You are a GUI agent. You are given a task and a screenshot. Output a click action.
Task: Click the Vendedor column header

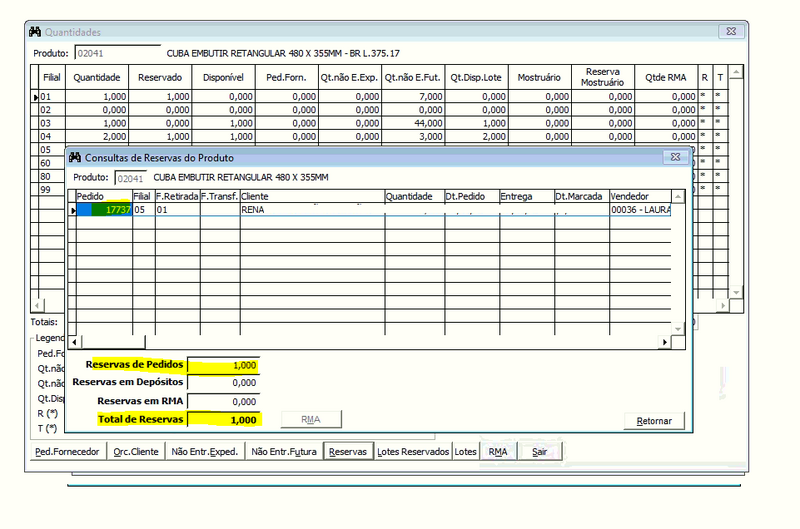coord(640,196)
